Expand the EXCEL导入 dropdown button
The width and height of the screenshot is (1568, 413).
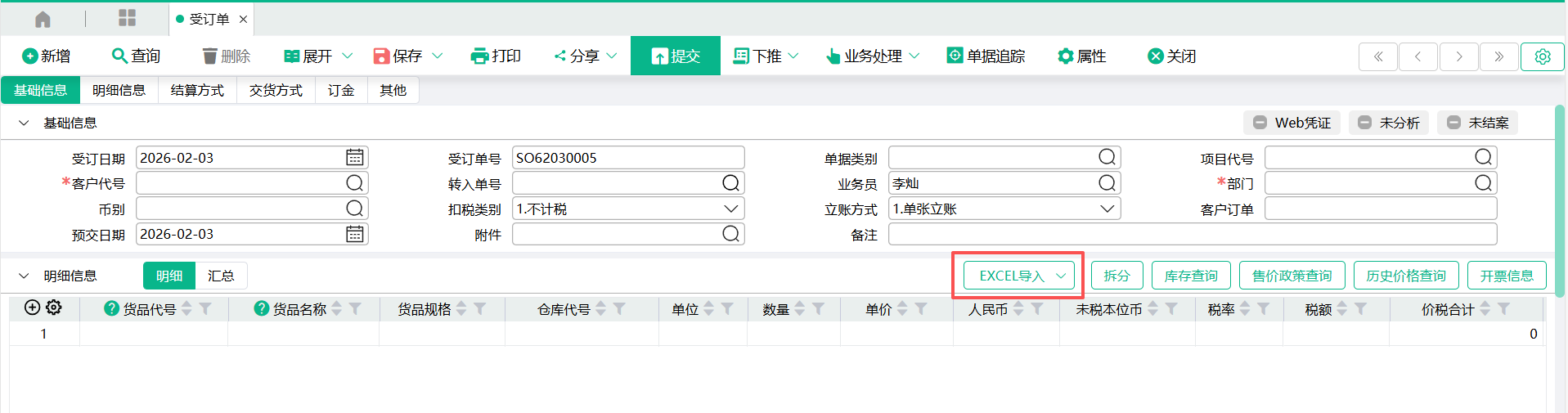click(x=1060, y=276)
